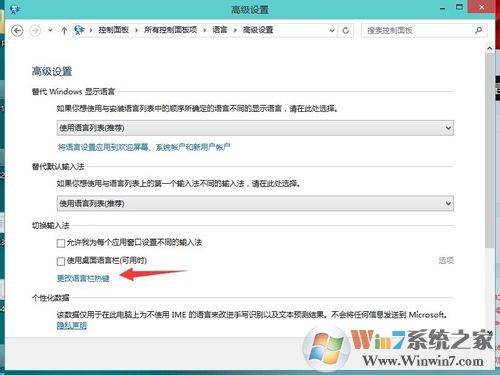Click the vertical scrollbar thumb

[489, 150]
